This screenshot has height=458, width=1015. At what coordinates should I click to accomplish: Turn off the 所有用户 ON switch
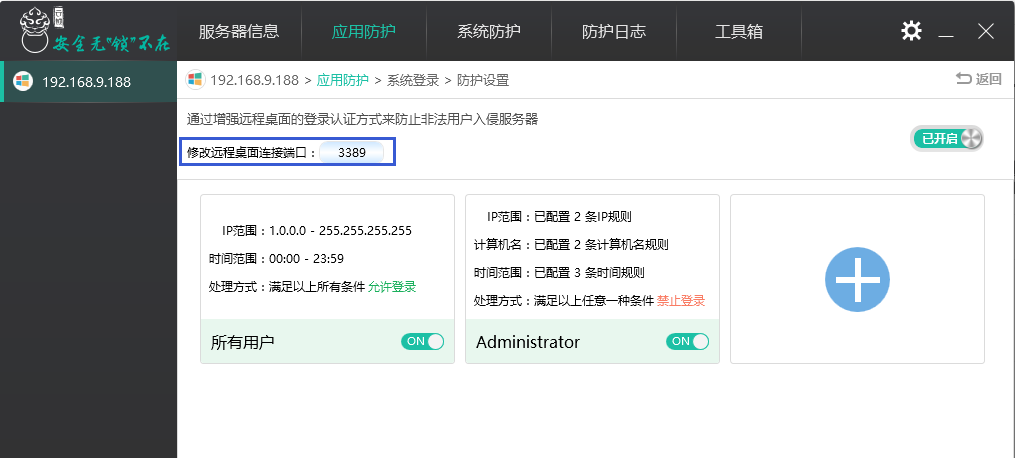(422, 342)
